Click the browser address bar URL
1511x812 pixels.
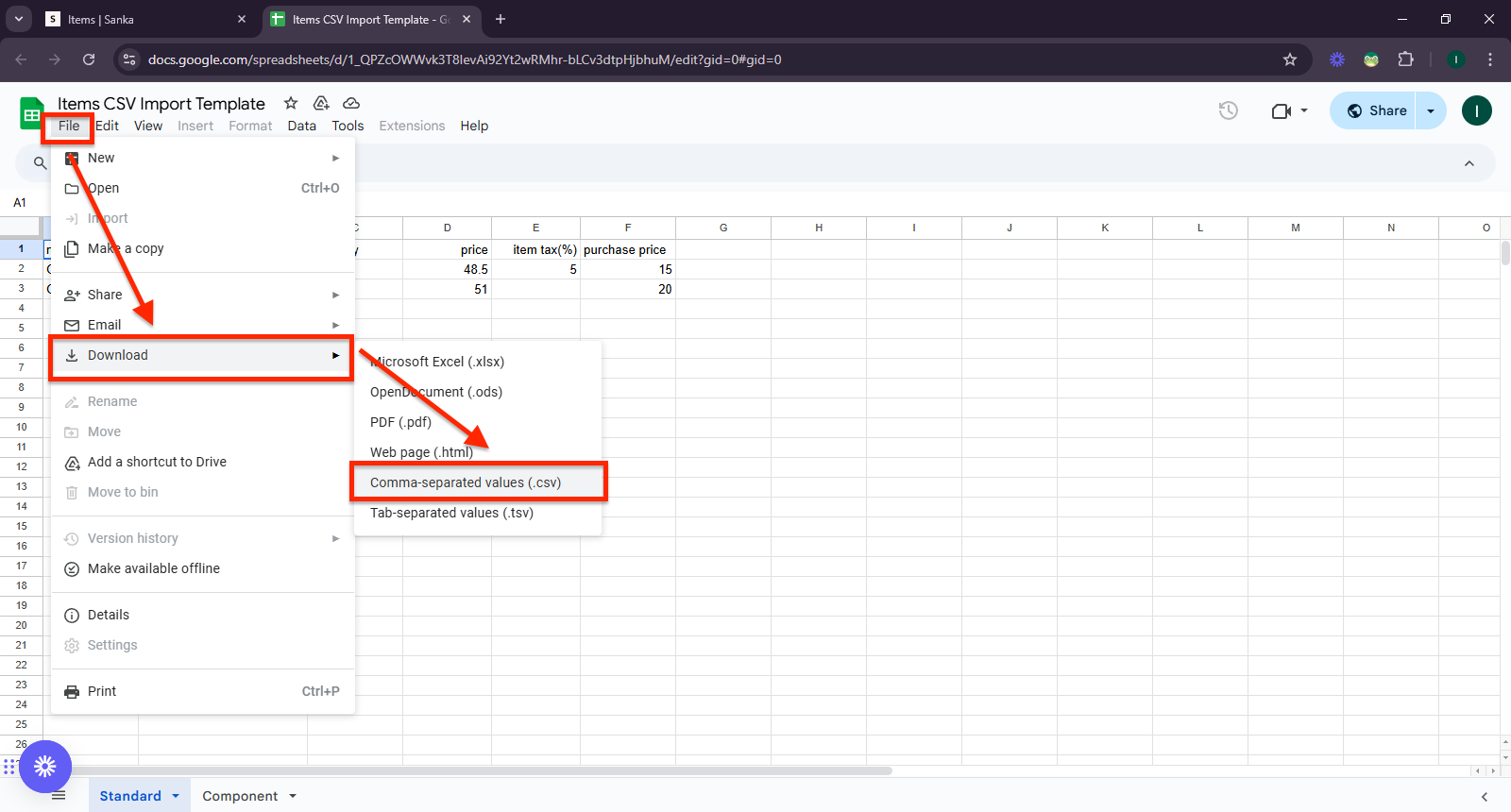pos(465,59)
